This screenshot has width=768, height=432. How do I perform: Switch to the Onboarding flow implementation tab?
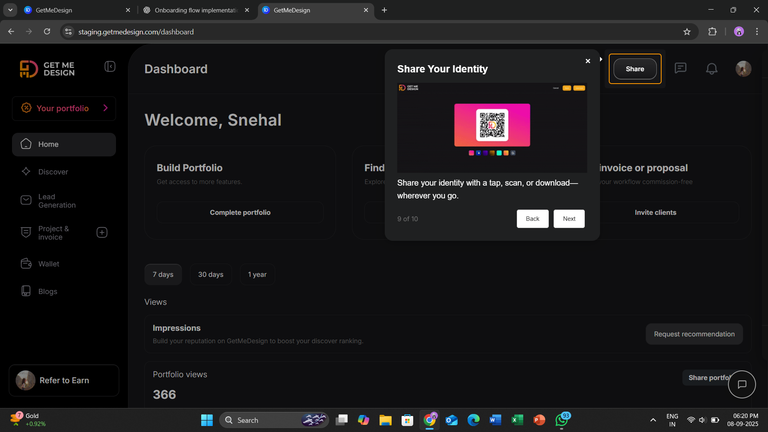[195, 10]
